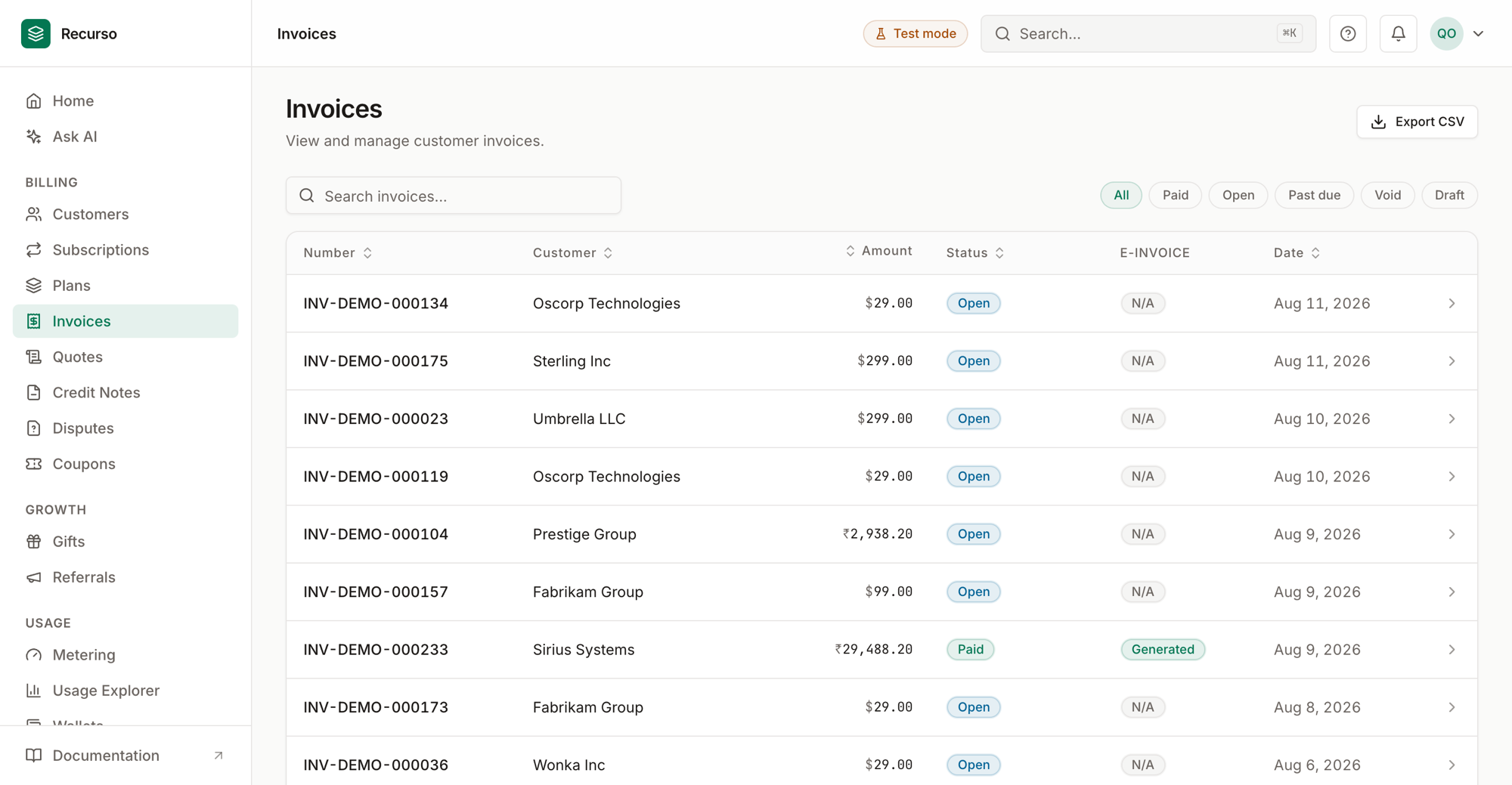Sort by Number column arrows
Screen dimensions: 1512x785
[367, 252]
